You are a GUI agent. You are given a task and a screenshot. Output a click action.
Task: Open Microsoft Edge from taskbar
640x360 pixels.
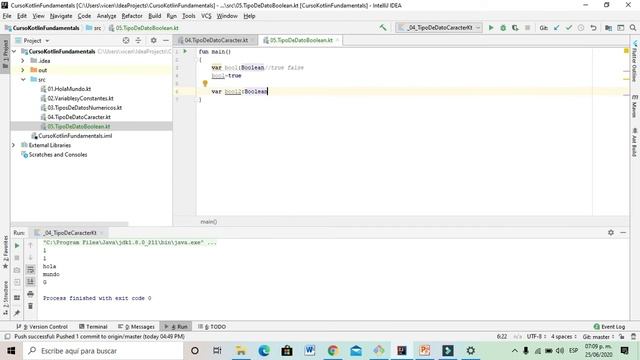pyautogui.click(x=264, y=351)
